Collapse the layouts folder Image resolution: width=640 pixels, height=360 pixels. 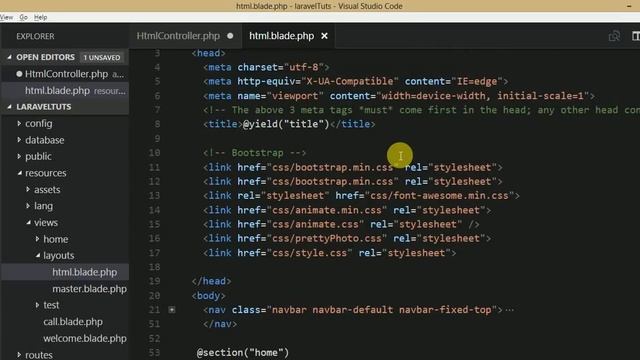coord(38,255)
